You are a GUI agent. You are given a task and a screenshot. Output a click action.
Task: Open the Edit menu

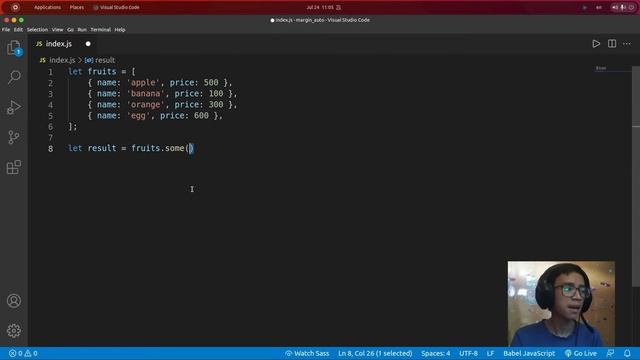click(x=18, y=30)
